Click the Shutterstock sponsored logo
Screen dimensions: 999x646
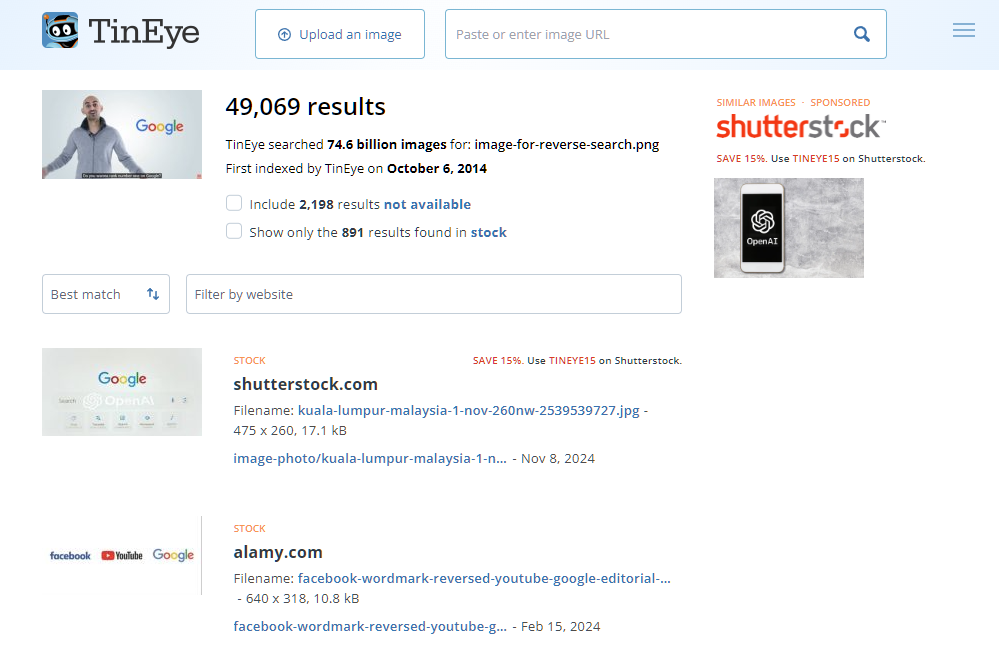(x=799, y=127)
